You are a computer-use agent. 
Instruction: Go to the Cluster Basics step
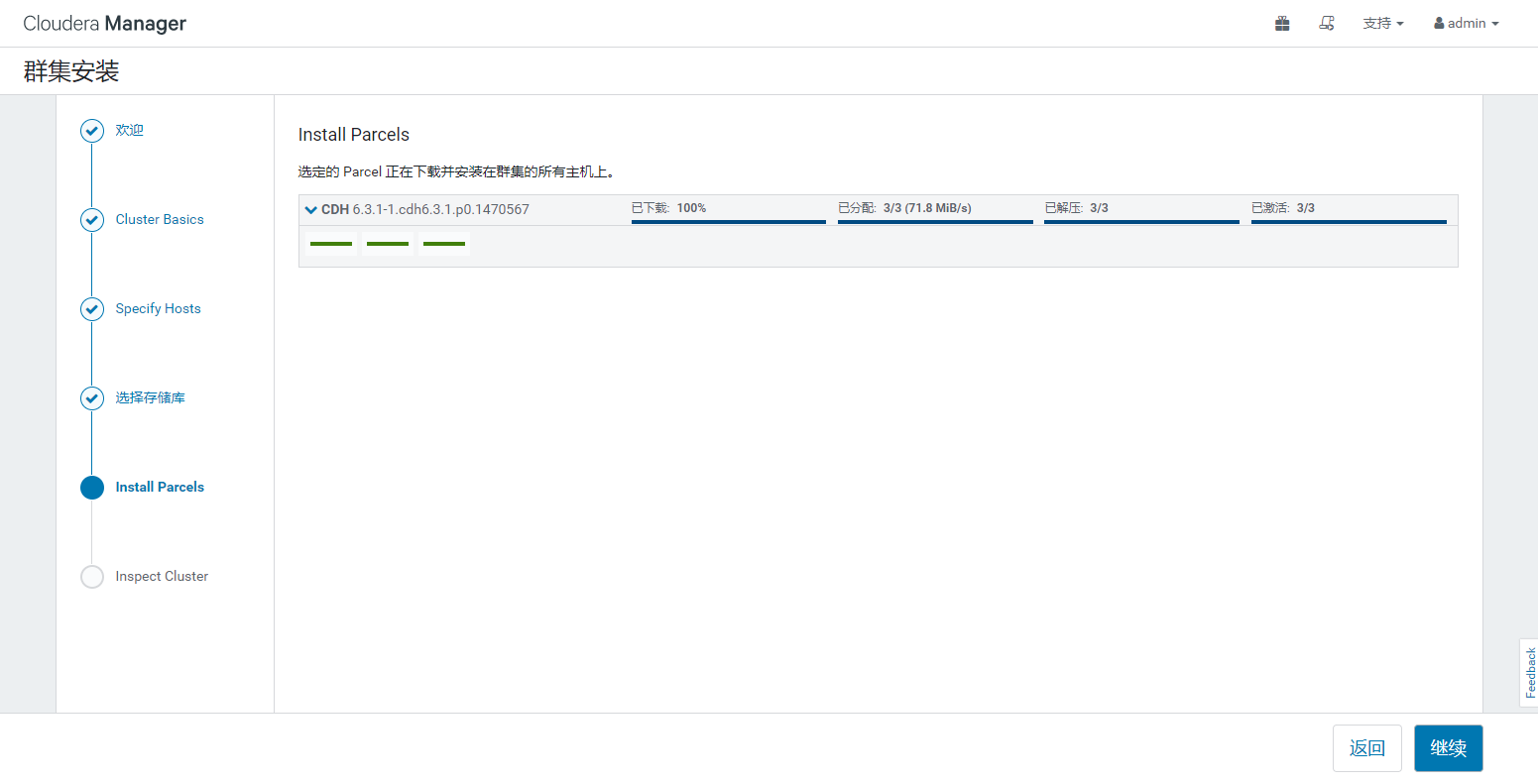click(160, 220)
